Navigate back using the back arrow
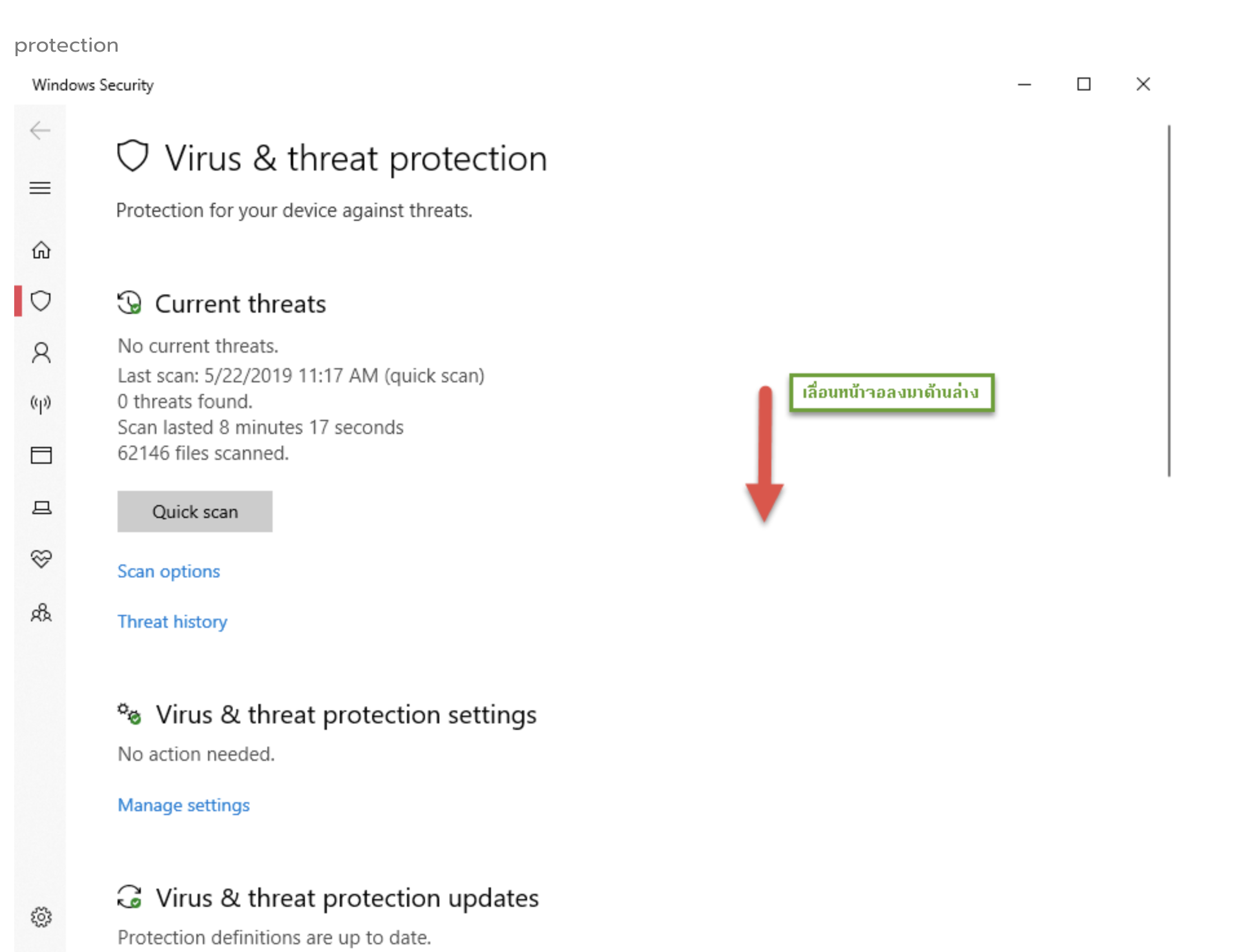Image resolution: width=1239 pixels, height=952 pixels. 40,130
